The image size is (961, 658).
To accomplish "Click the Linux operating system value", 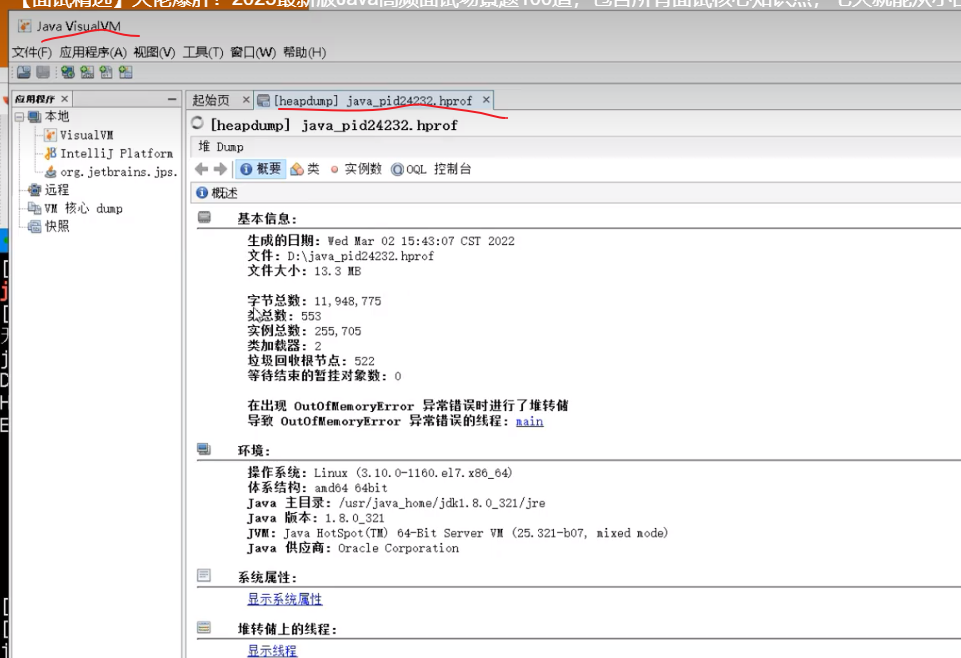I will pos(413,473).
